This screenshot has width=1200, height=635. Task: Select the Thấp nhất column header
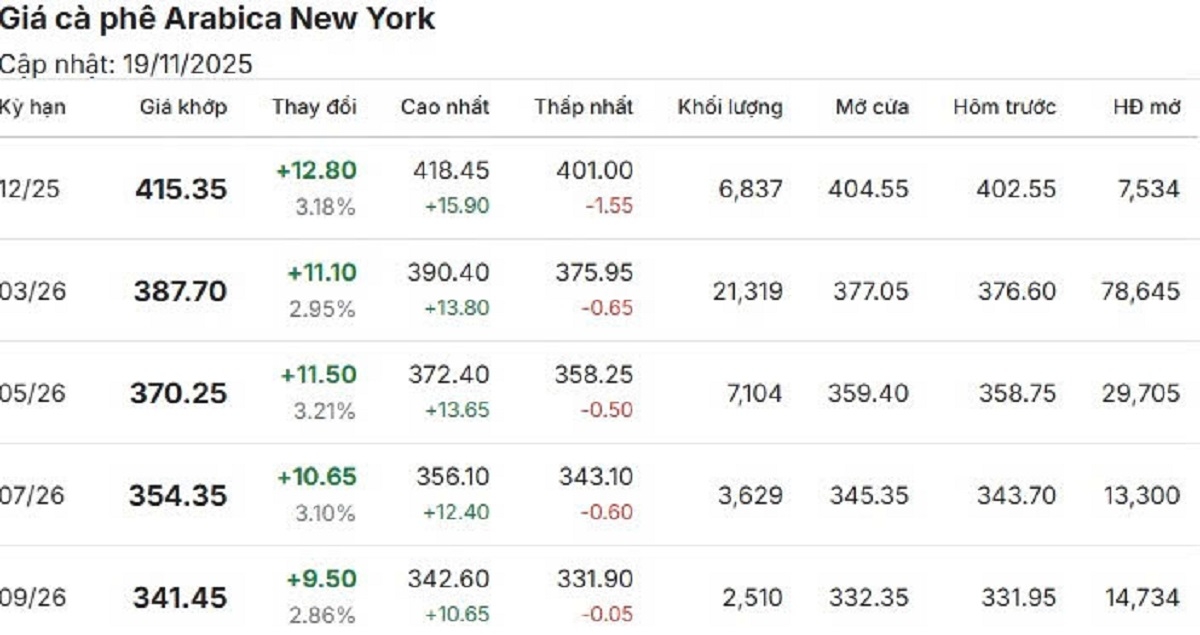point(583,107)
